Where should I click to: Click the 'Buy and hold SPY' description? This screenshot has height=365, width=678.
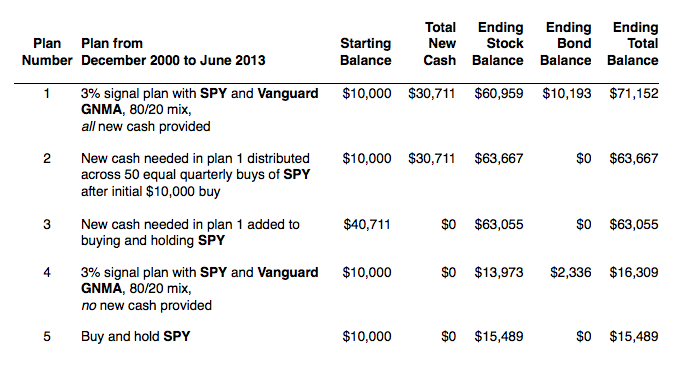click(135, 336)
